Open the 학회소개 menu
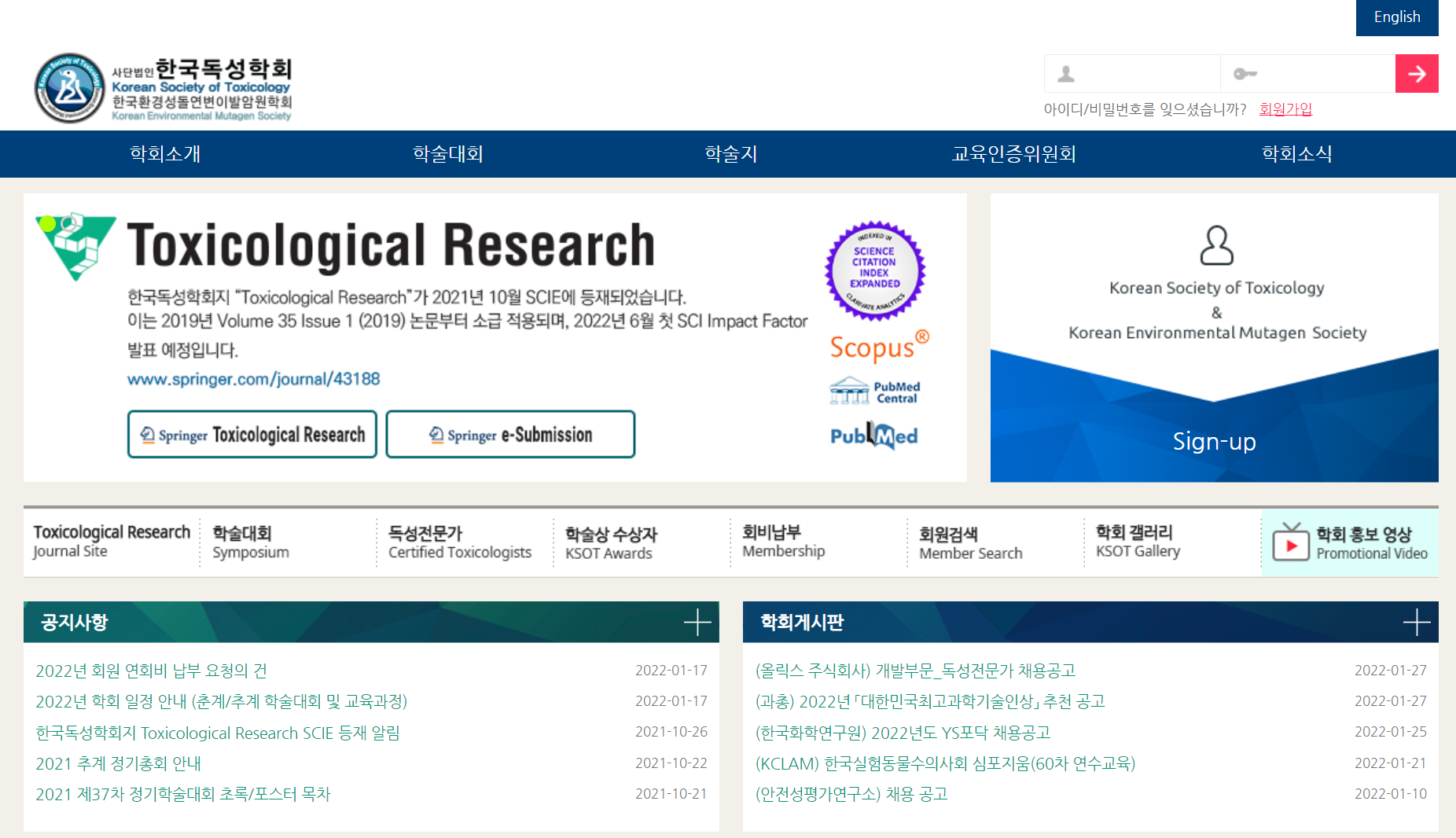This screenshot has height=838, width=1456. pyautogui.click(x=165, y=154)
